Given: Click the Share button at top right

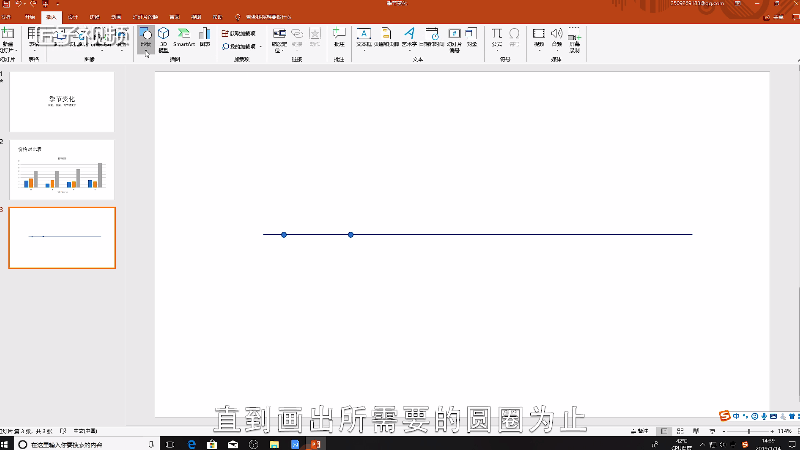Looking at the screenshot, I should point(774,17).
